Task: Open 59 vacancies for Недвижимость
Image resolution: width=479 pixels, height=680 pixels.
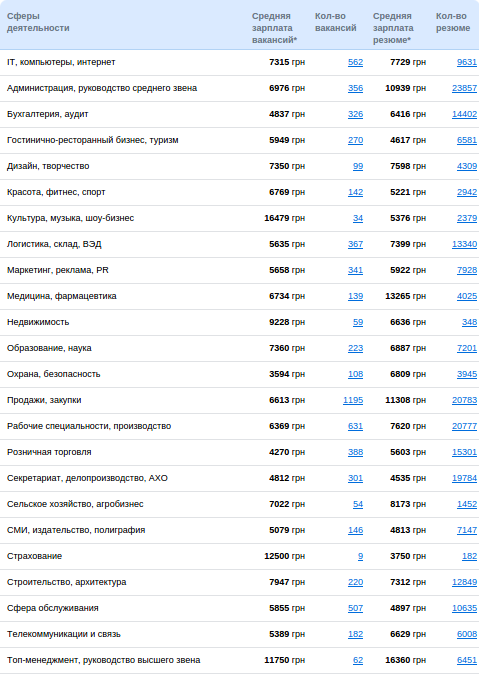Action: pyautogui.click(x=358, y=323)
